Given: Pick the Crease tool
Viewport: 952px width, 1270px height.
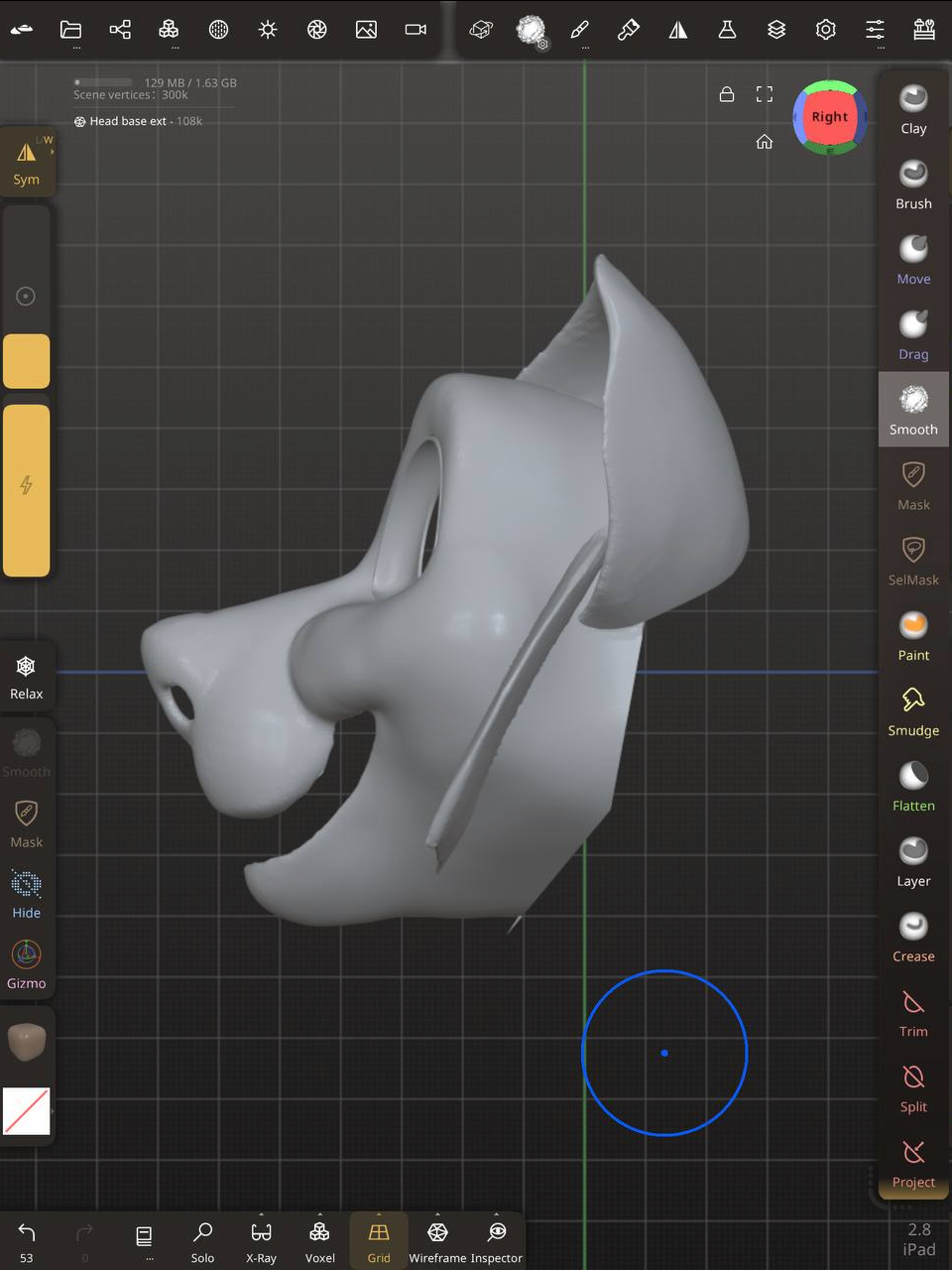Looking at the screenshot, I should [913, 938].
